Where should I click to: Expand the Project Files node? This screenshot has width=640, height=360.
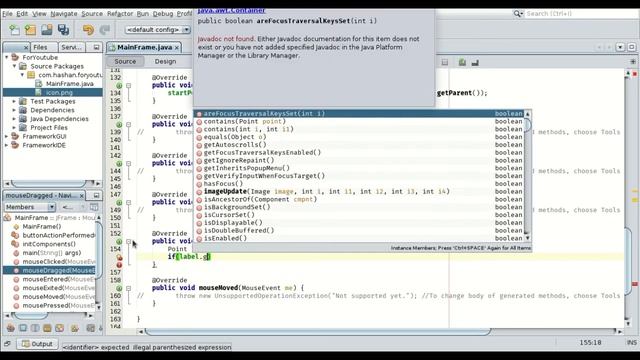point(14,127)
